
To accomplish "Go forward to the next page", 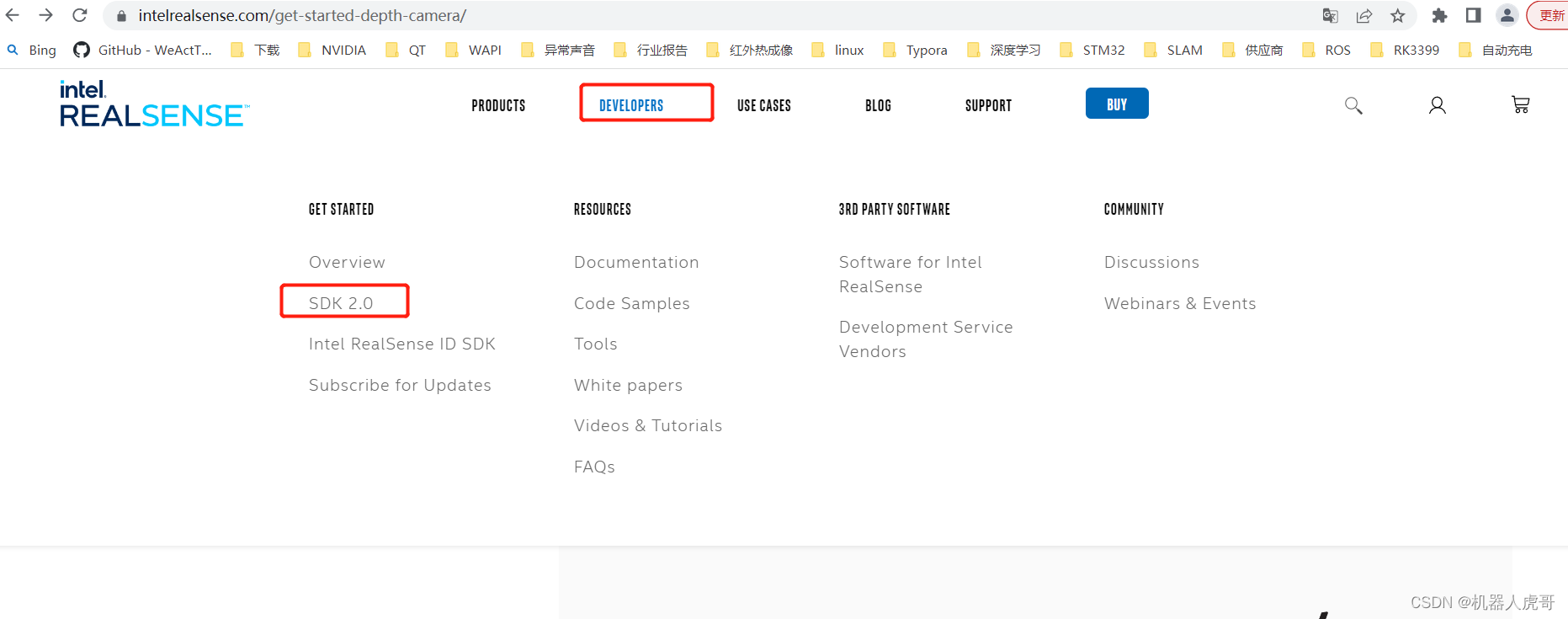I will tap(46, 15).
